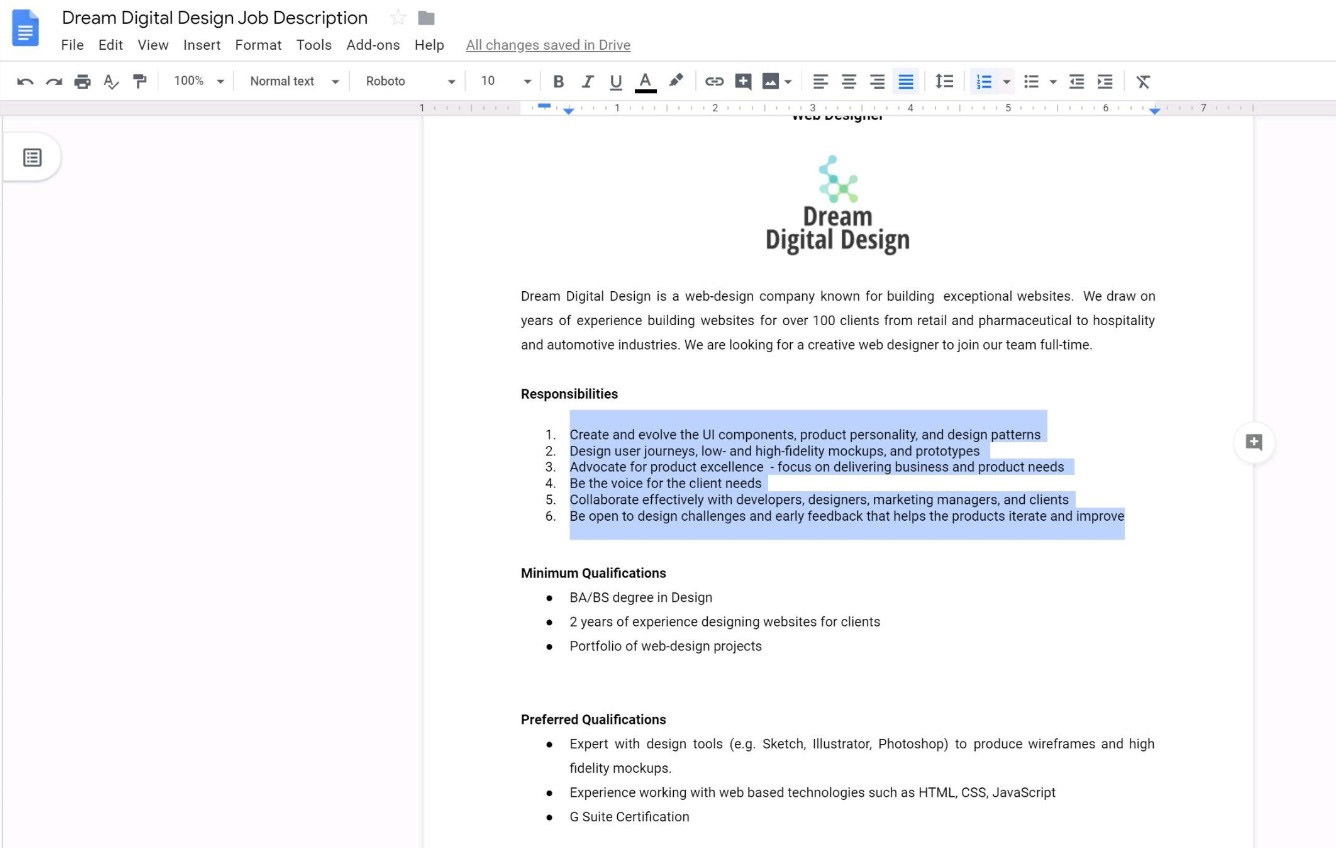Click the Minimum Qualifications heading
Screen dimensions: 1336x848
(593, 573)
